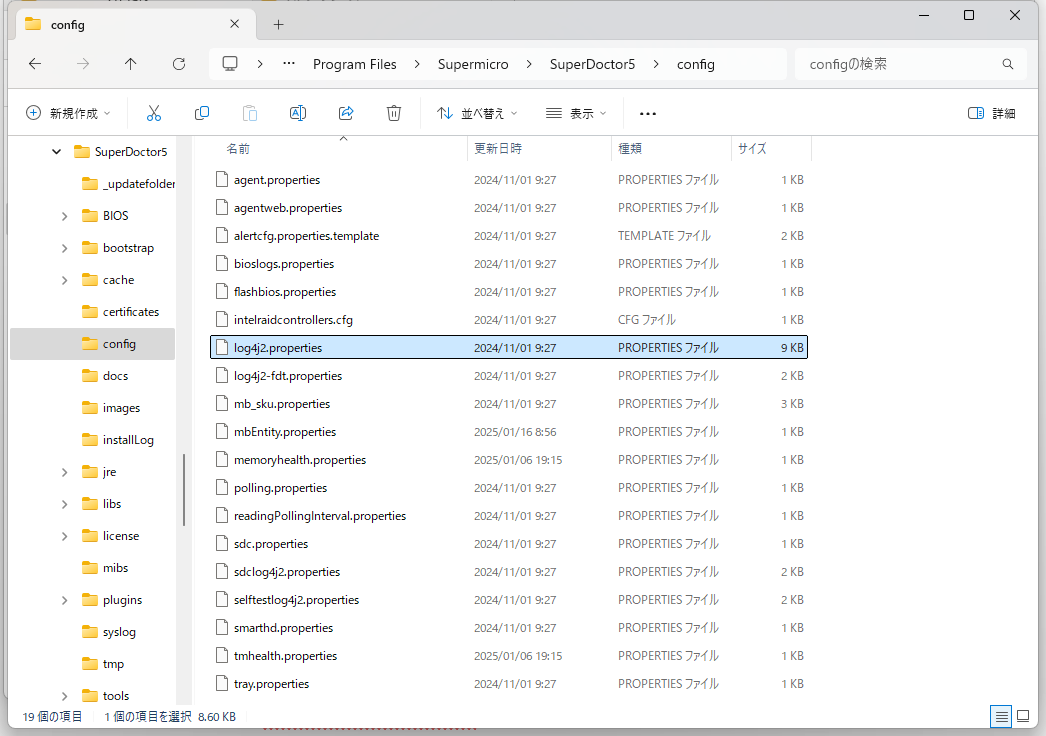Go back with the left arrow
Image resolution: width=1046 pixels, height=736 pixels.
click(35, 64)
